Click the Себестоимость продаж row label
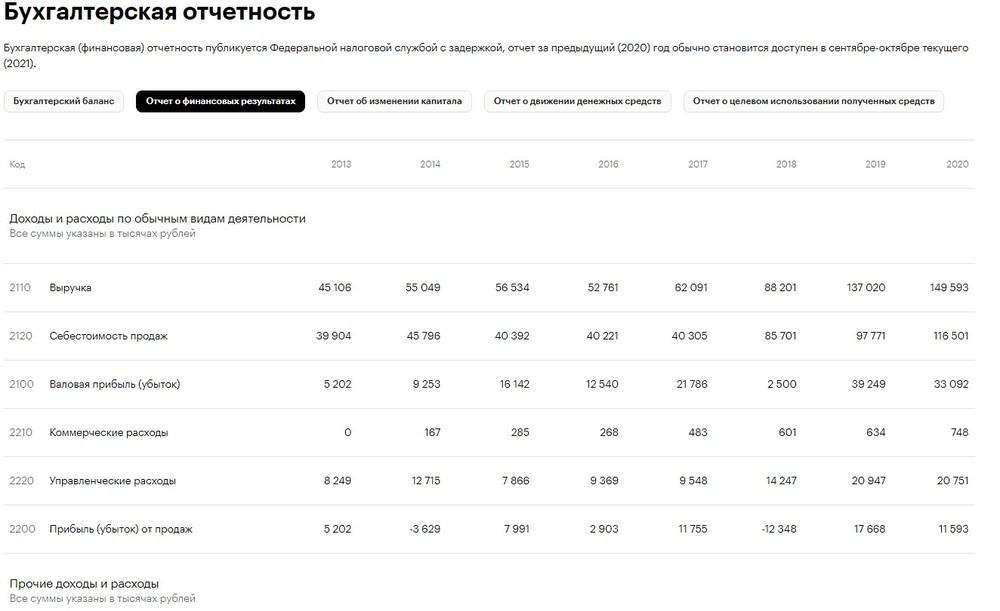This screenshot has width=1000, height=611. (108, 336)
